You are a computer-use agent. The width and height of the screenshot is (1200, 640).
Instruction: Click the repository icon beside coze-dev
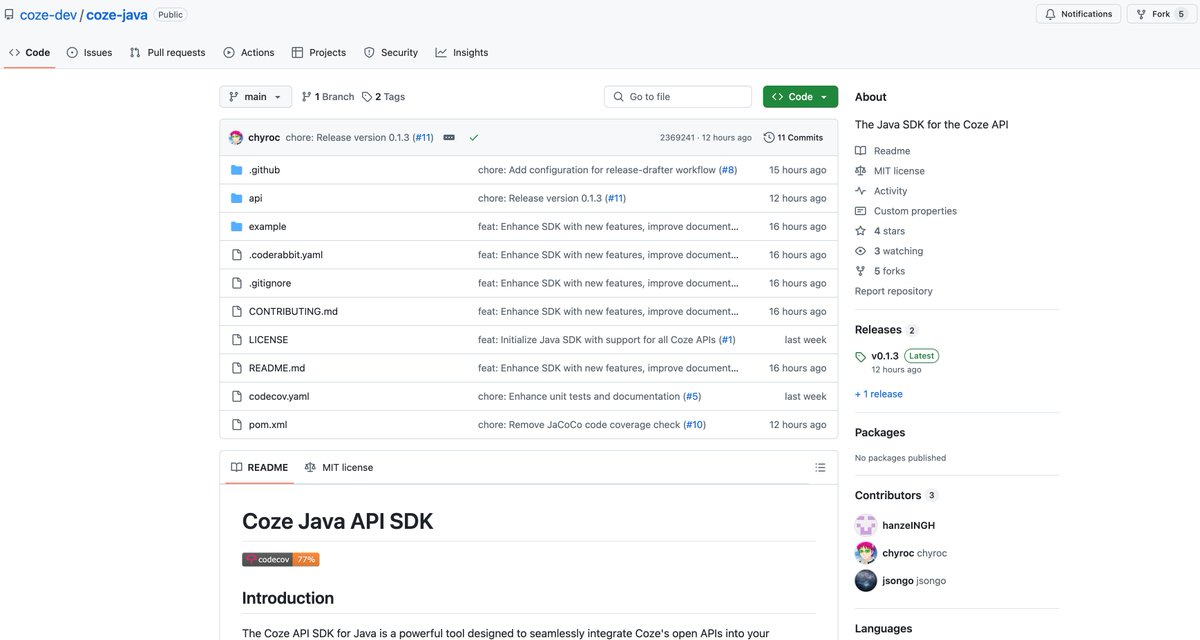tap(10, 14)
